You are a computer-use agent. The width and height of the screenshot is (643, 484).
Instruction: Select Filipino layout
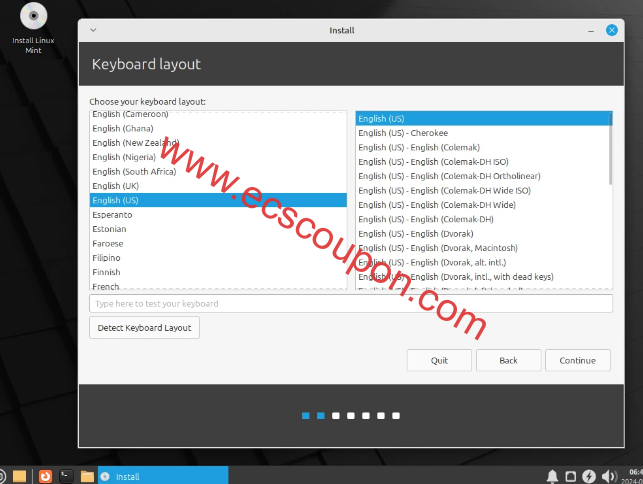218,258
